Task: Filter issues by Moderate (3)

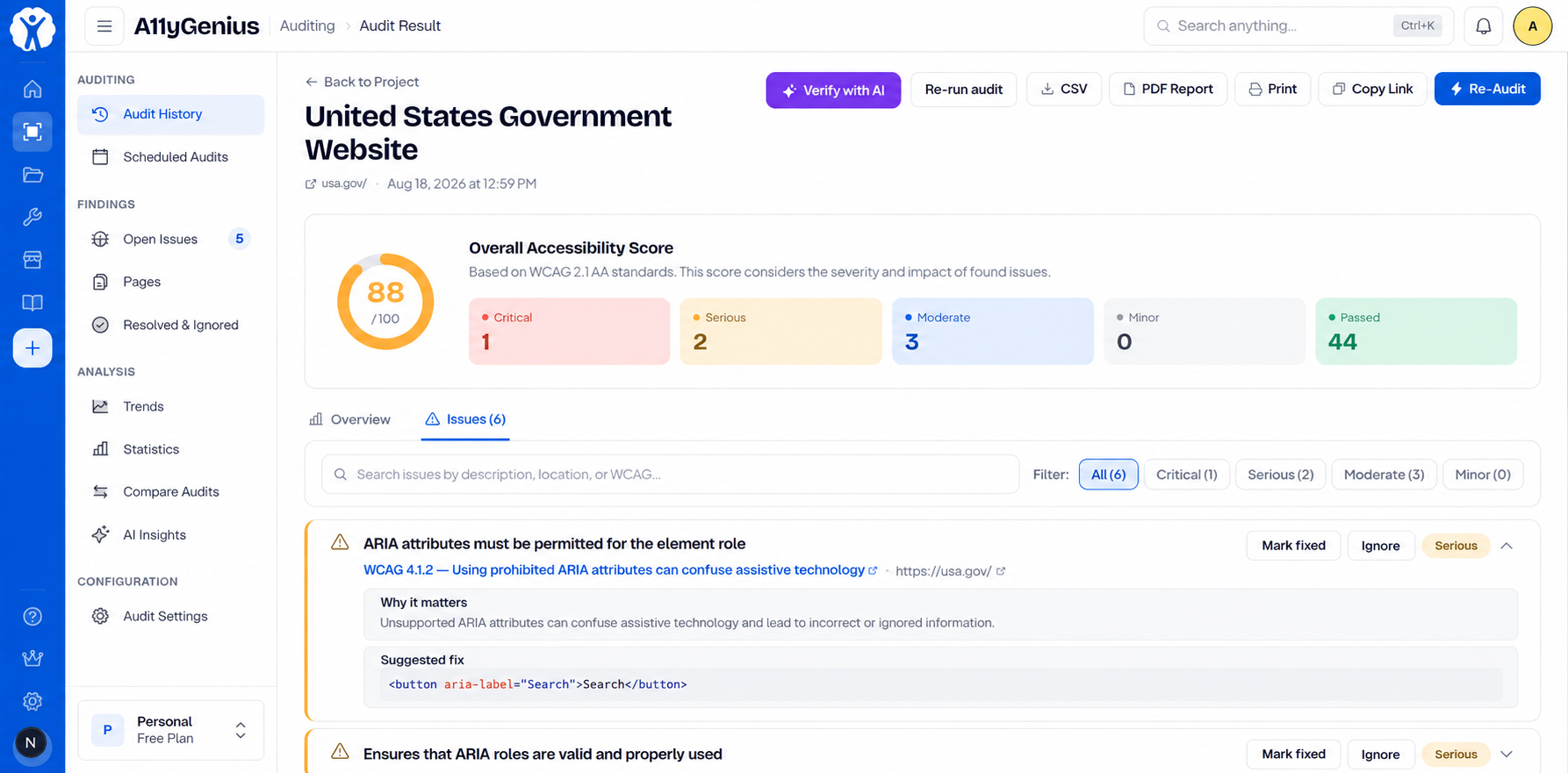Action: [1385, 475]
